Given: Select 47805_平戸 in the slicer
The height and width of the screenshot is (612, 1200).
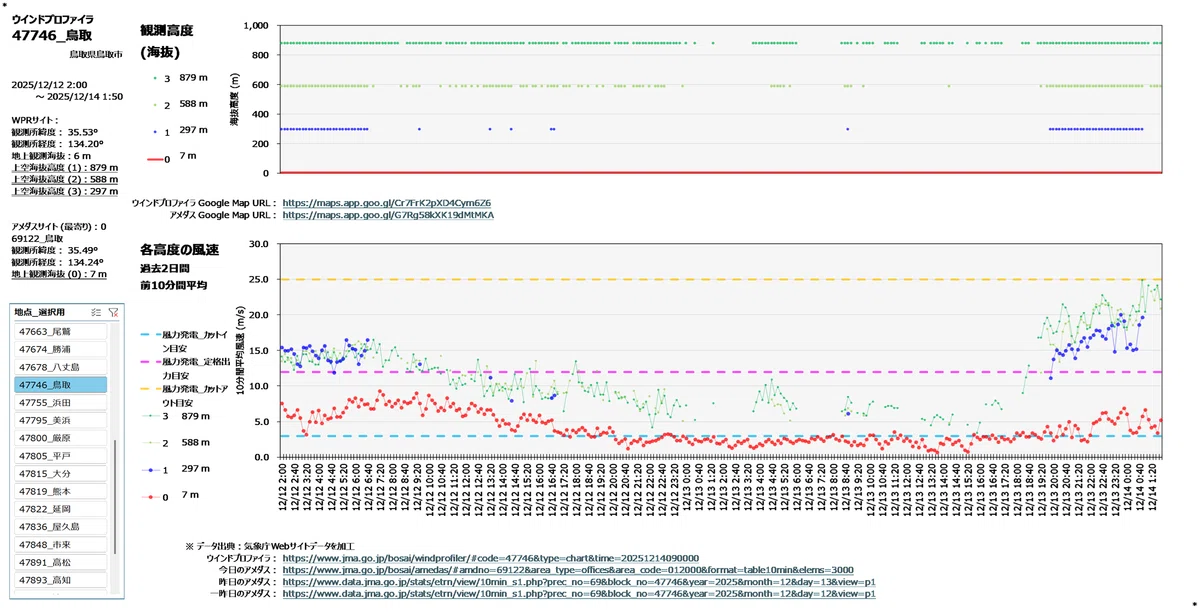Looking at the screenshot, I should point(60,455).
